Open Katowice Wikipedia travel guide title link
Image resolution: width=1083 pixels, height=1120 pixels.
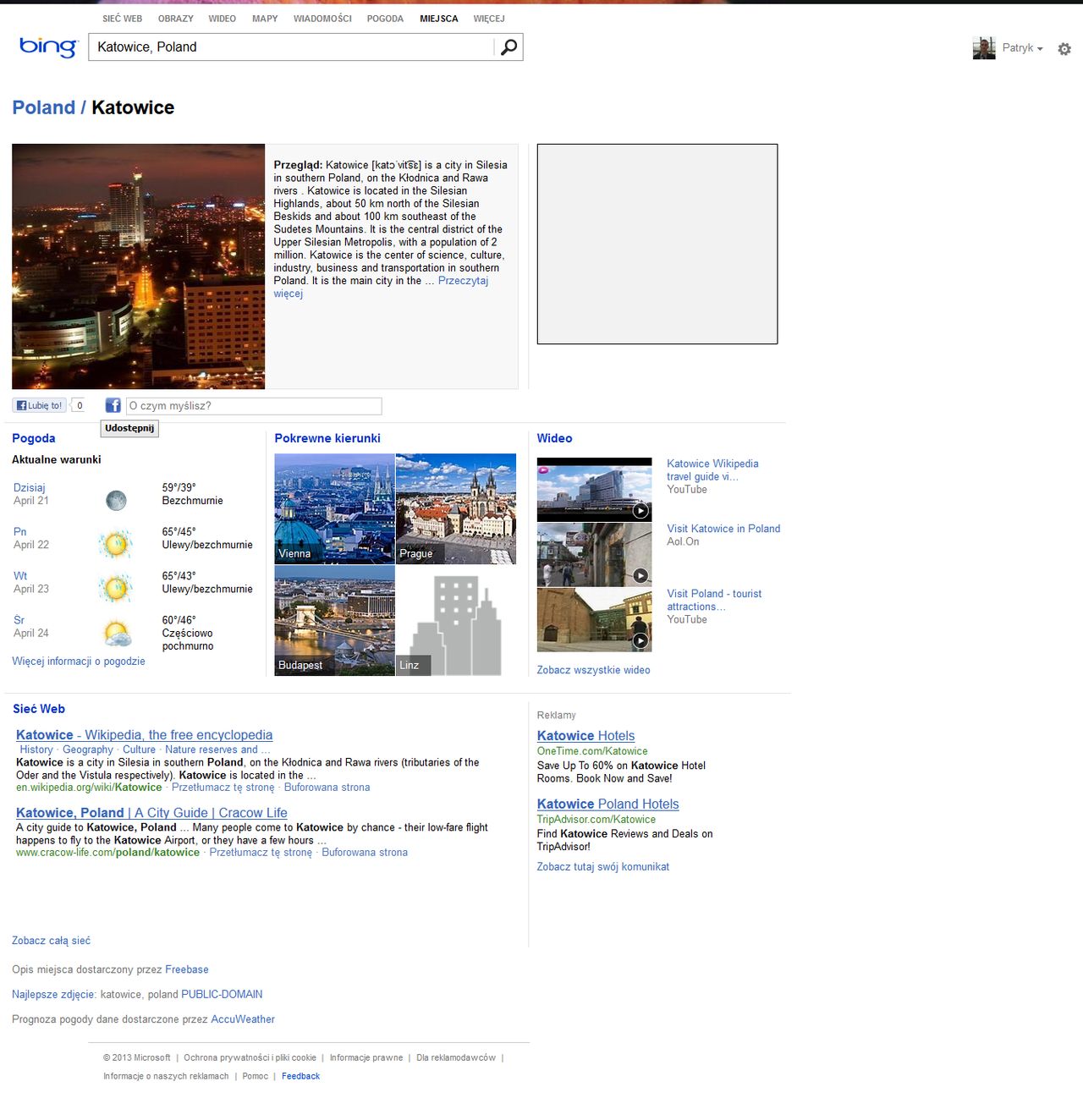click(x=712, y=470)
